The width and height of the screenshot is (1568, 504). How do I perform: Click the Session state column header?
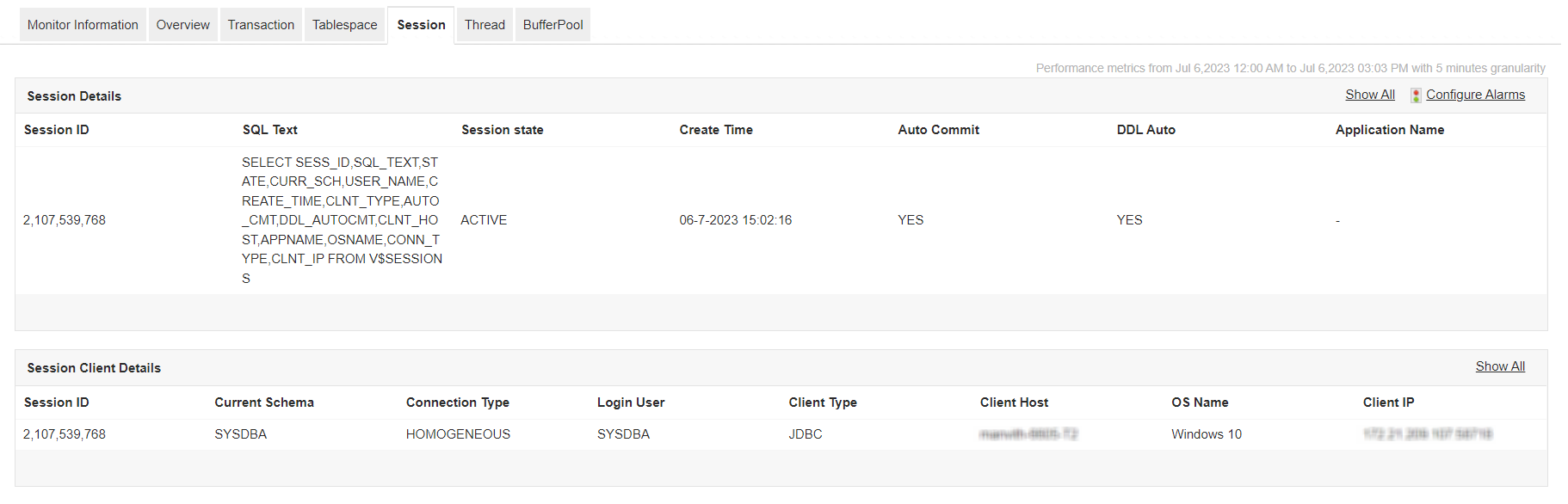502,130
